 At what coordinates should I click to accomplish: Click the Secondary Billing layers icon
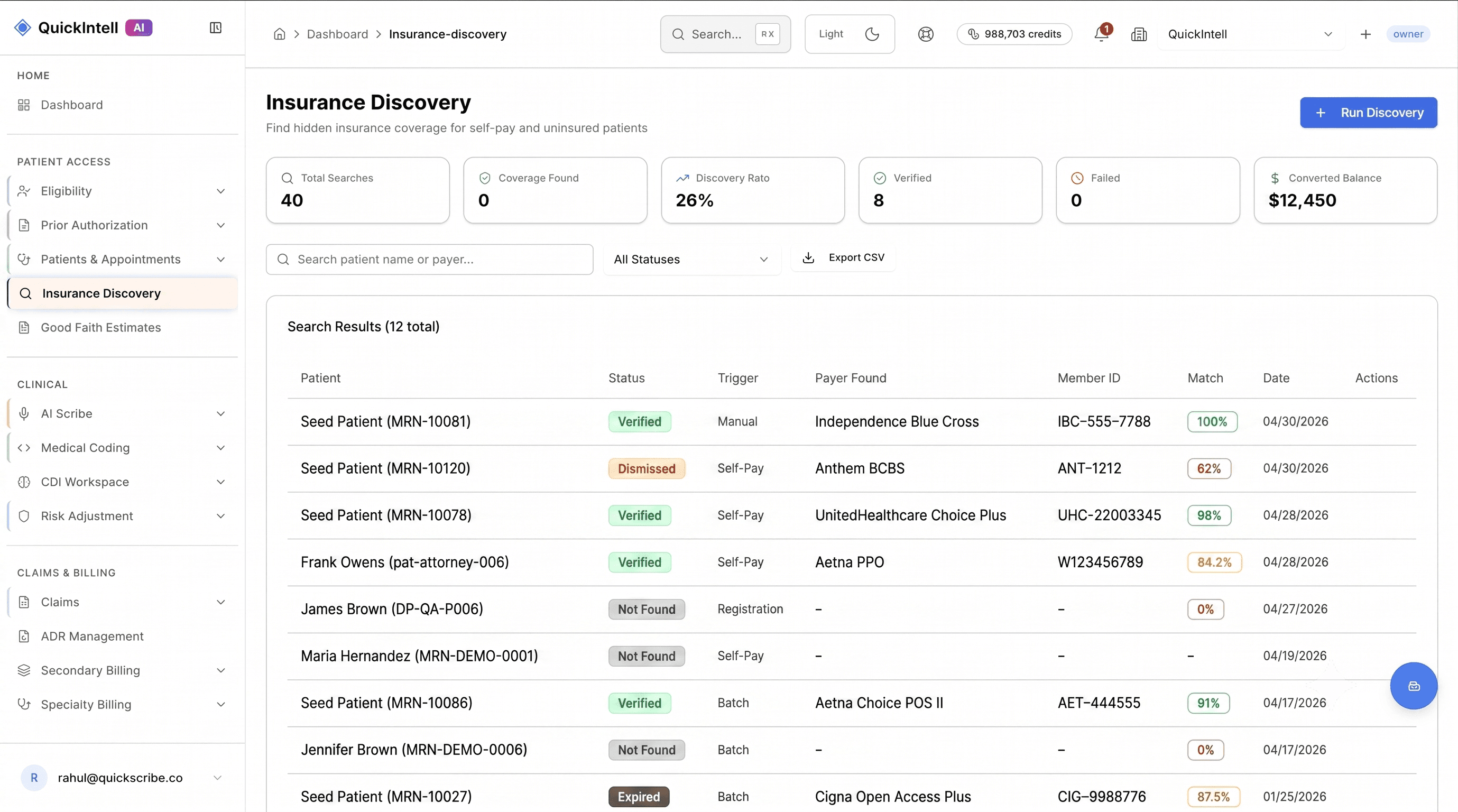coord(24,670)
